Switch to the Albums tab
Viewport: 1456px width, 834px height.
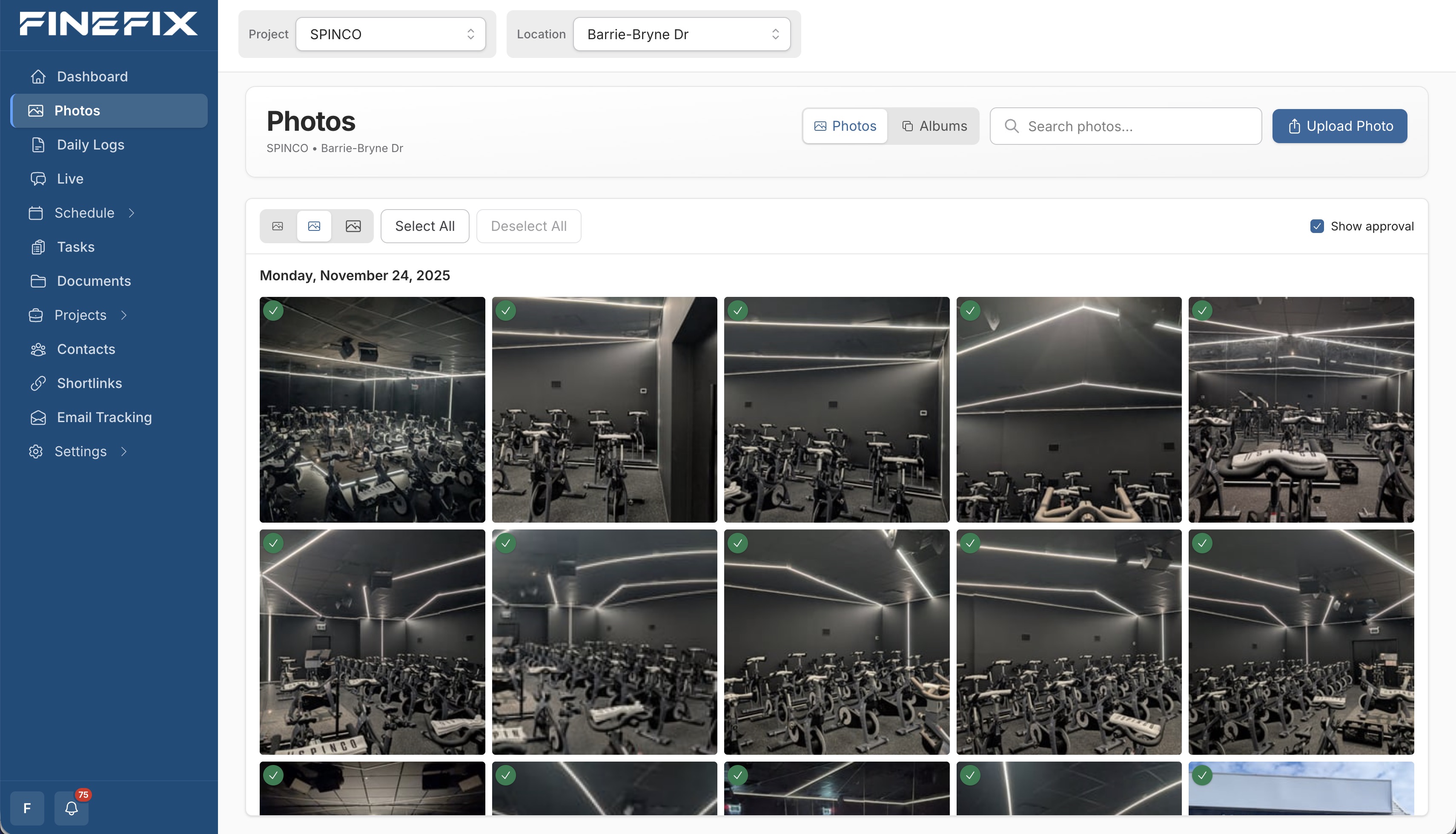[x=934, y=126]
